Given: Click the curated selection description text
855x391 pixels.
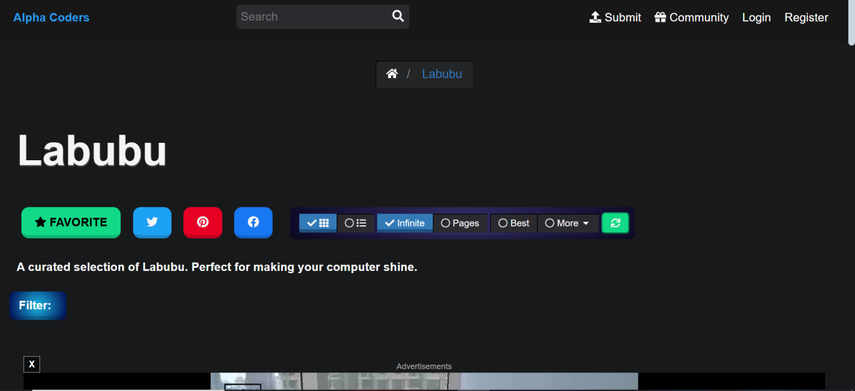Looking at the screenshot, I should coord(217,267).
